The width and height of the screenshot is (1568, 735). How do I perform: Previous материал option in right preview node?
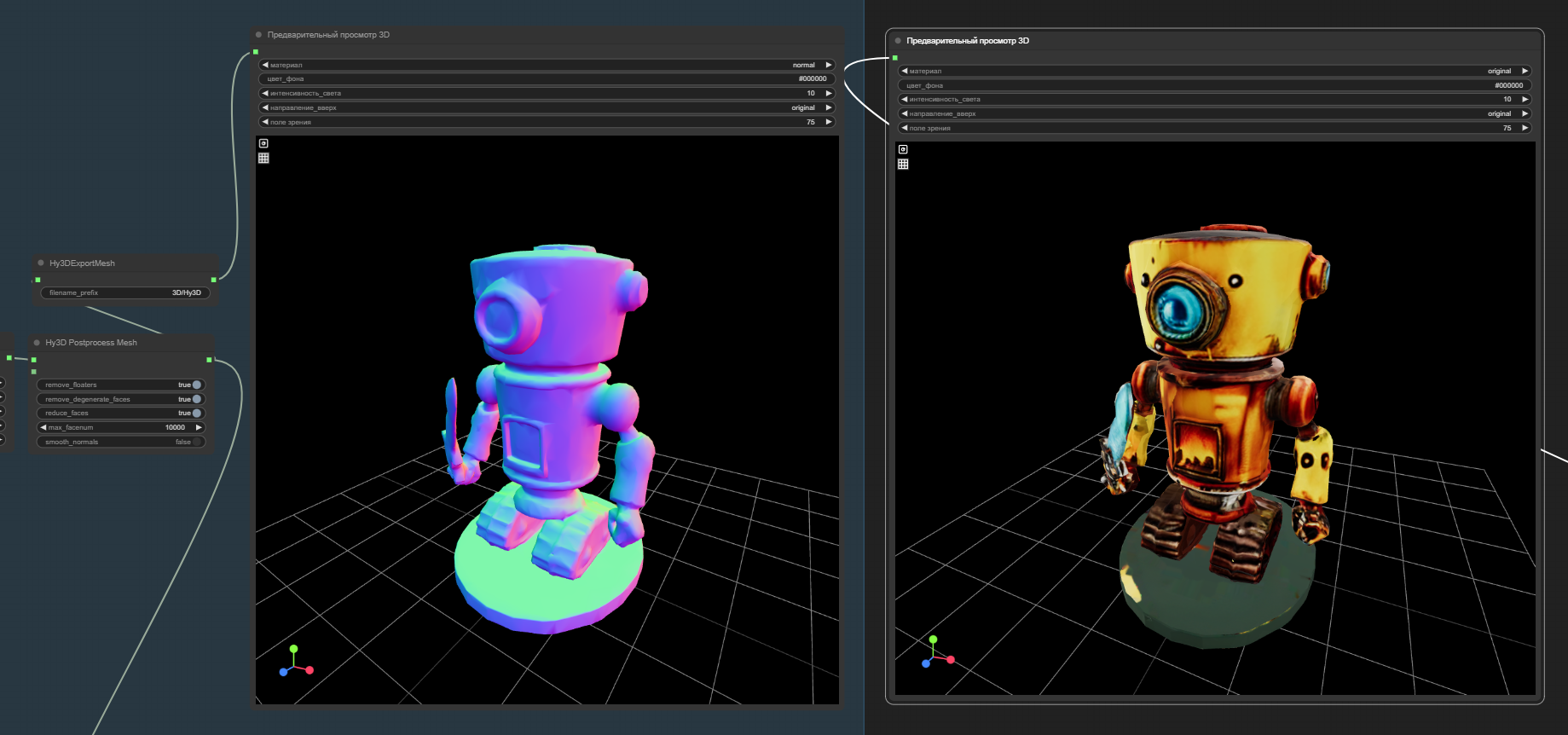click(x=905, y=71)
